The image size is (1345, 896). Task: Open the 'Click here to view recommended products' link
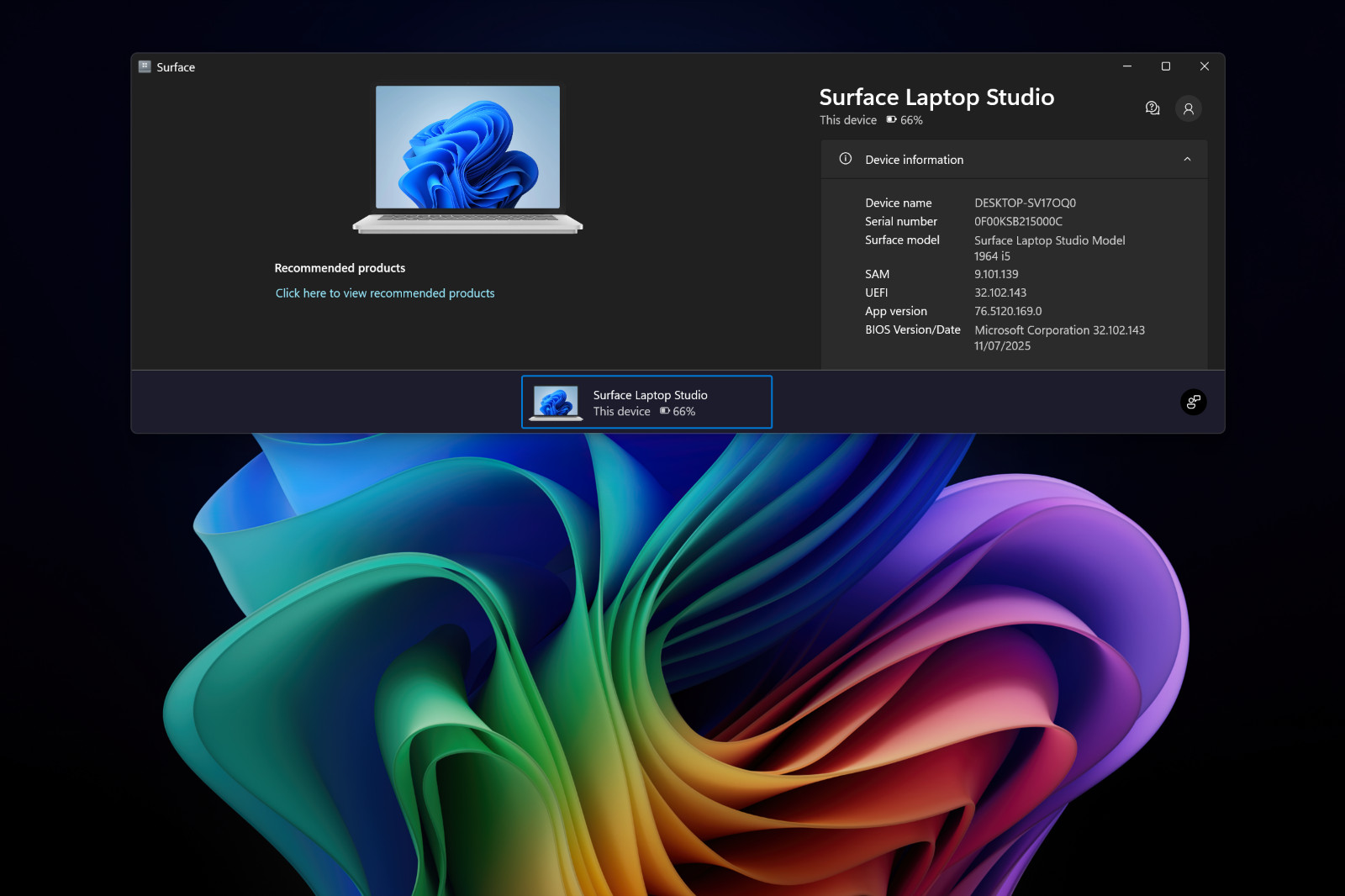point(385,293)
